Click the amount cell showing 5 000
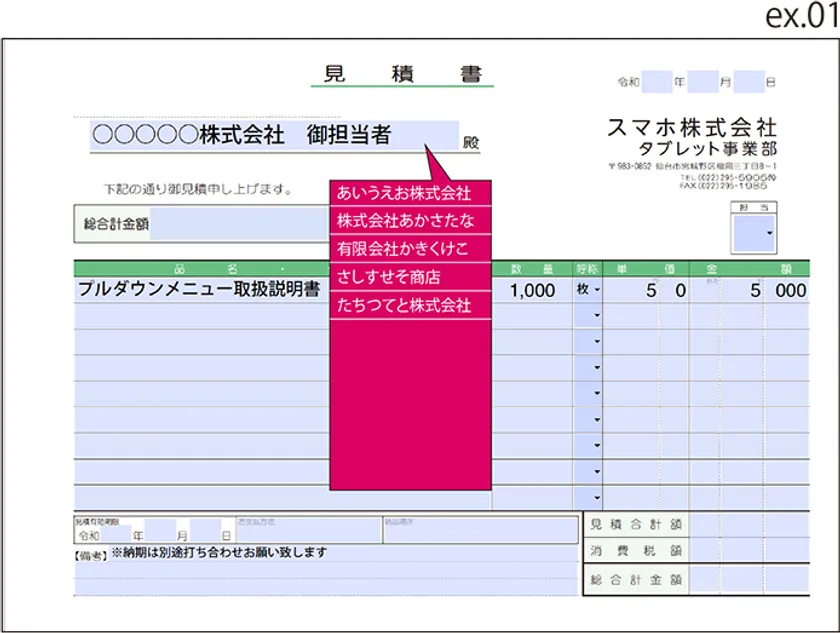This screenshot has height=633, width=840. [749, 290]
